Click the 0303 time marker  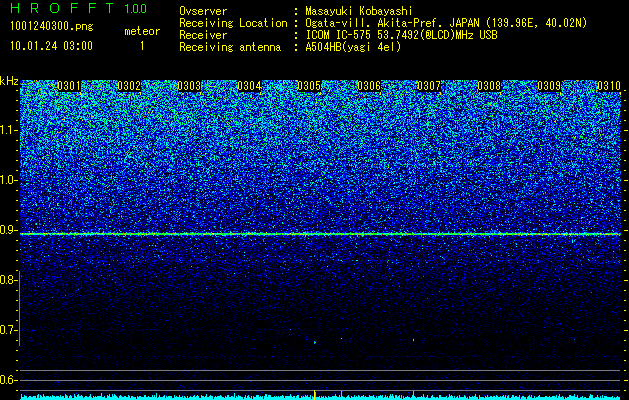coord(189,86)
